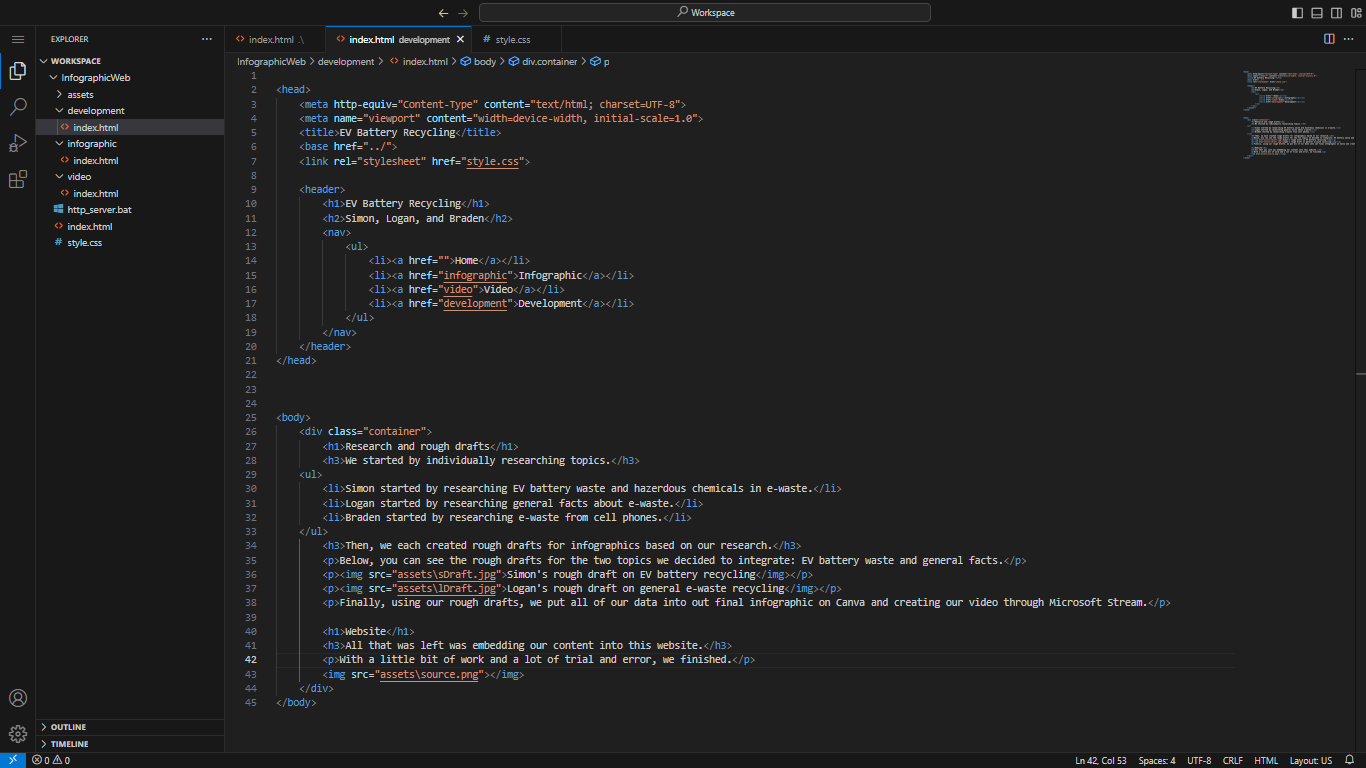The height and width of the screenshot is (768, 1366).
Task: Click the Workspace search bar
Action: click(705, 13)
